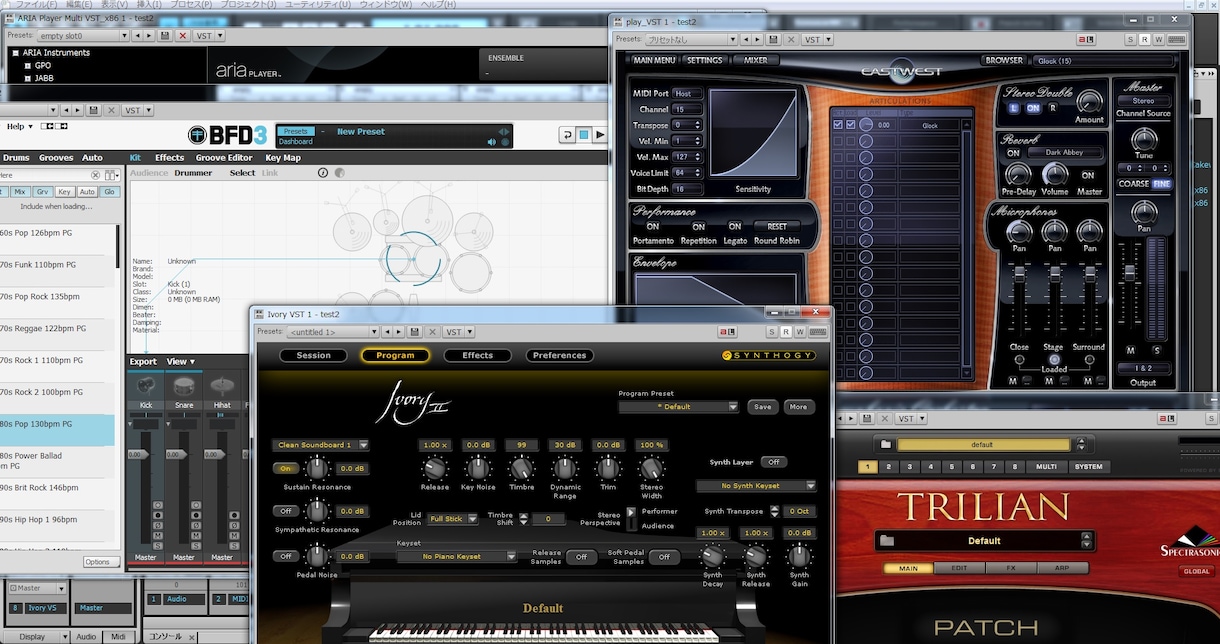
Task: Click the BFD3 speaker volume icon in dashboard
Action: [492, 142]
